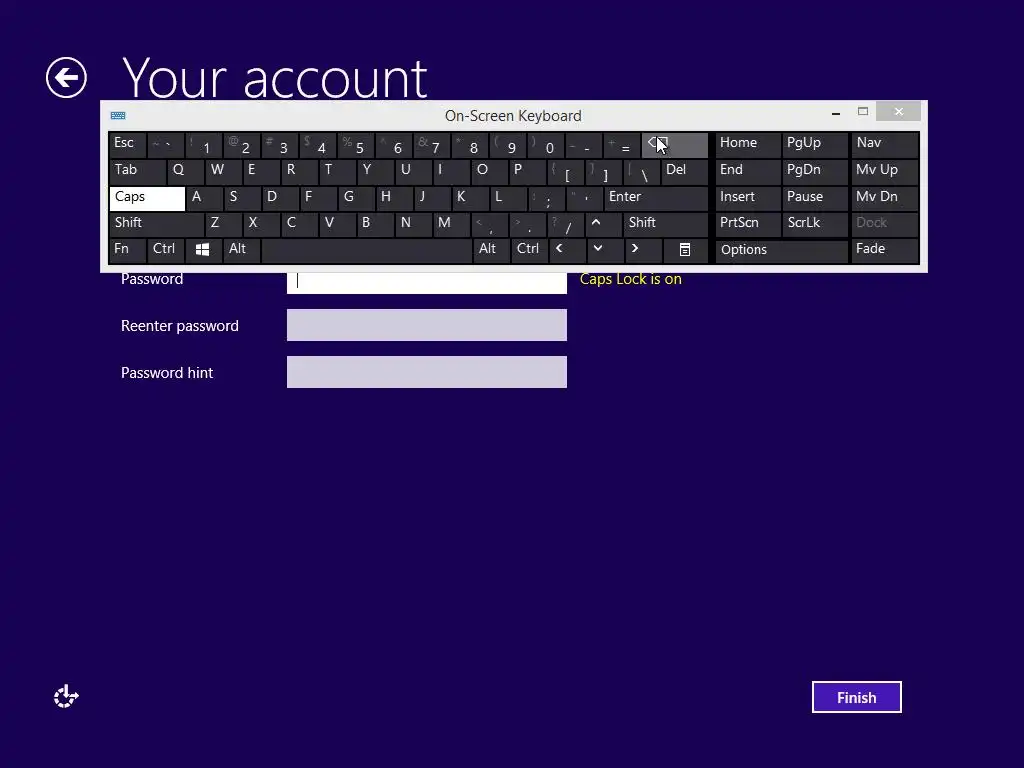Tap the Enter key
The width and height of the screenshot is (1024, 768).
[656, 198]
